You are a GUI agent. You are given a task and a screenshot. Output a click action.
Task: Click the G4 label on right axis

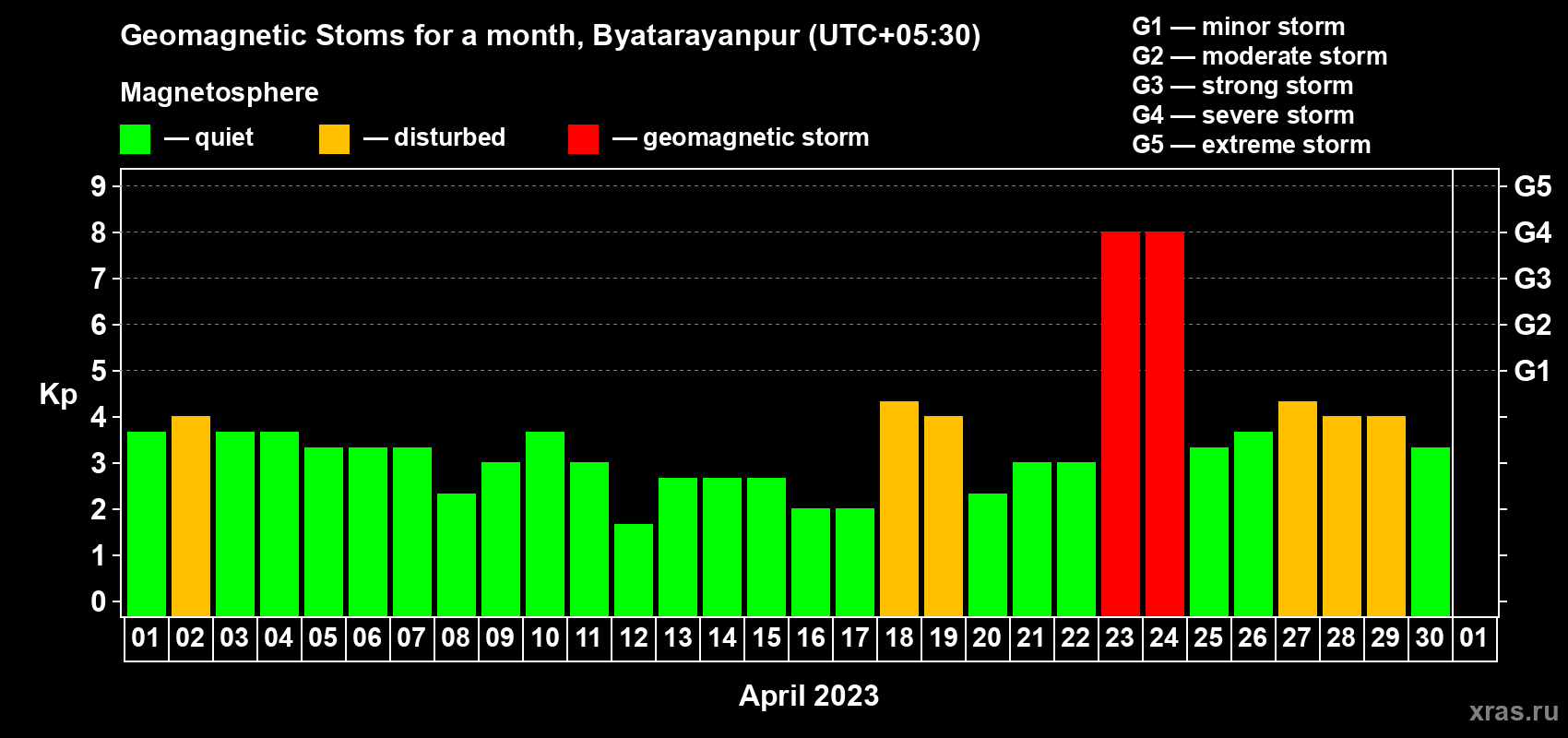1533,232
